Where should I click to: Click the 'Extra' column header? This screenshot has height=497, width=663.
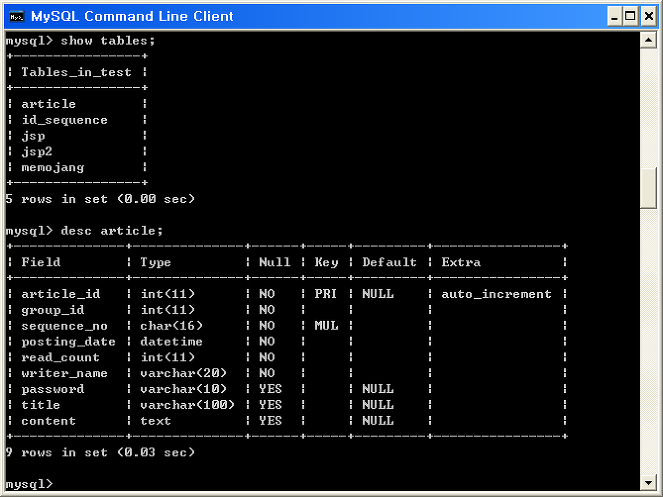pyautogui.click(x=461, y=262)
